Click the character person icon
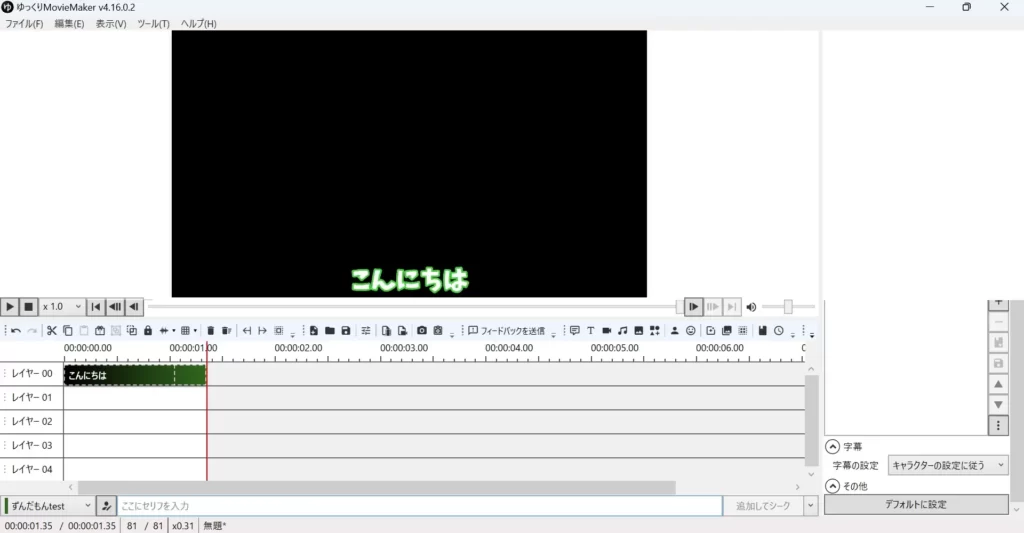The height and width of the screenshot is (533, 1024). tap(675, 331)
